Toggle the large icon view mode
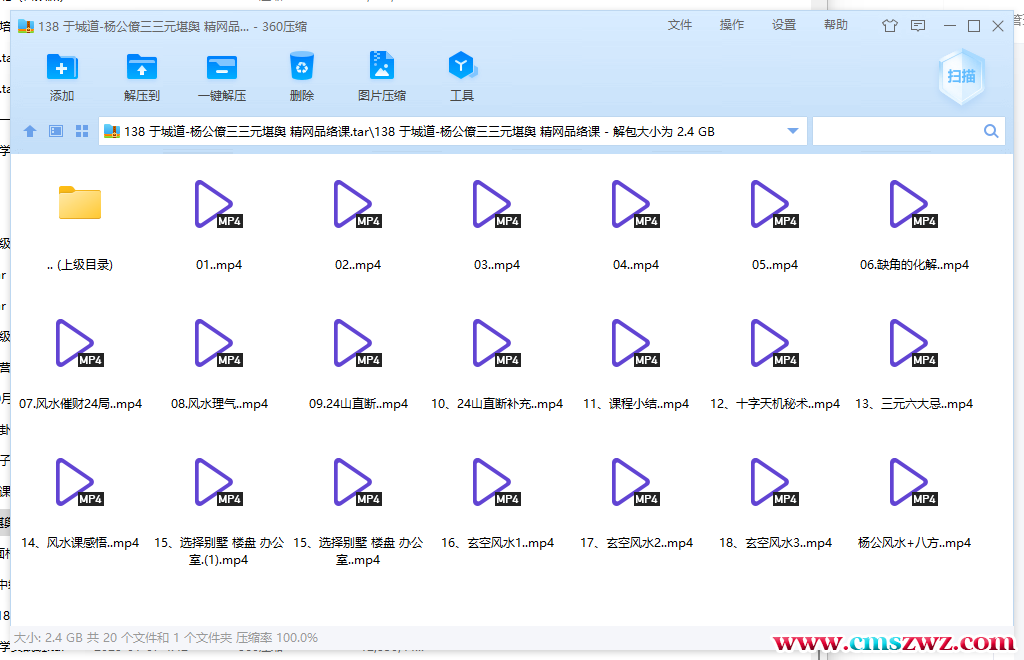 pyautogui.click(x=81, y=130)
